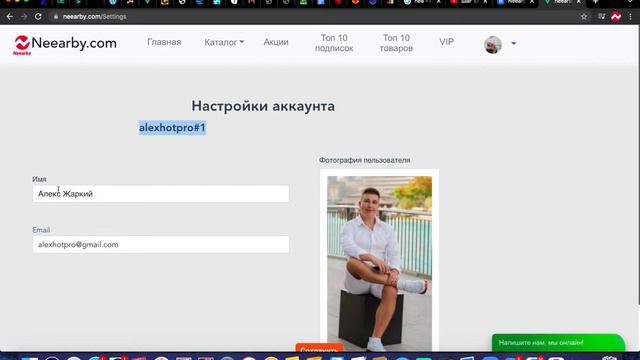Click the page vertical scrollbar
Screen dimensions: 640x360
coord(638,165)
